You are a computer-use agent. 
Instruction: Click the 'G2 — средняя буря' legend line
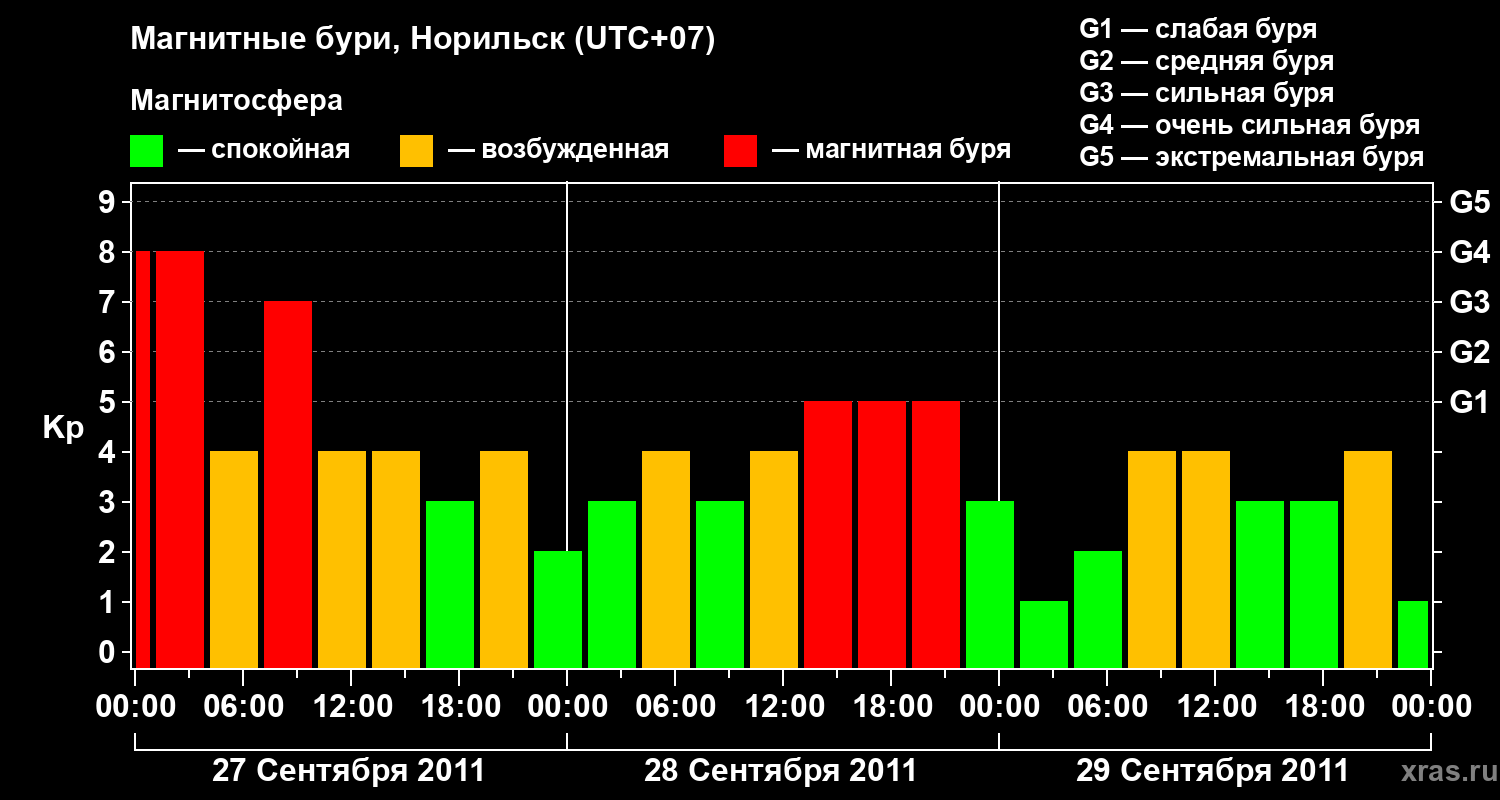click(1206, 61)
